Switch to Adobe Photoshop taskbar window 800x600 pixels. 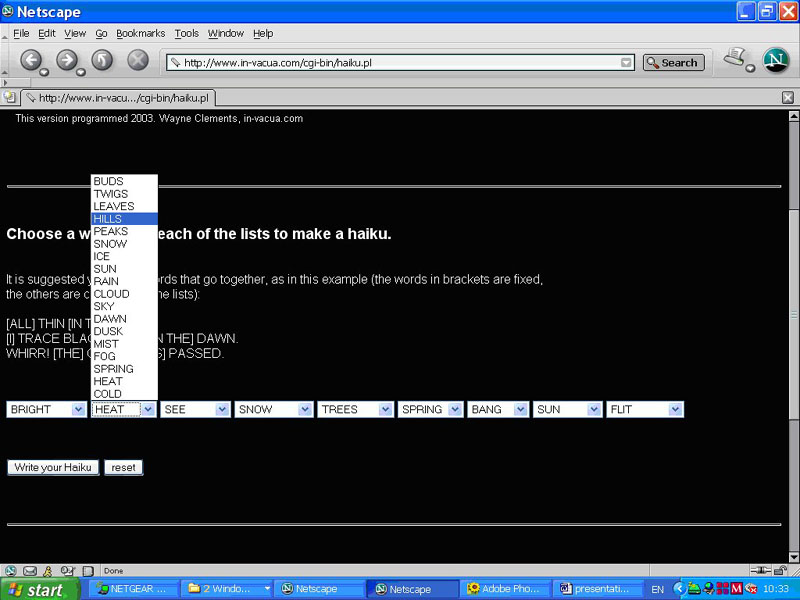[x=505, y=589]
